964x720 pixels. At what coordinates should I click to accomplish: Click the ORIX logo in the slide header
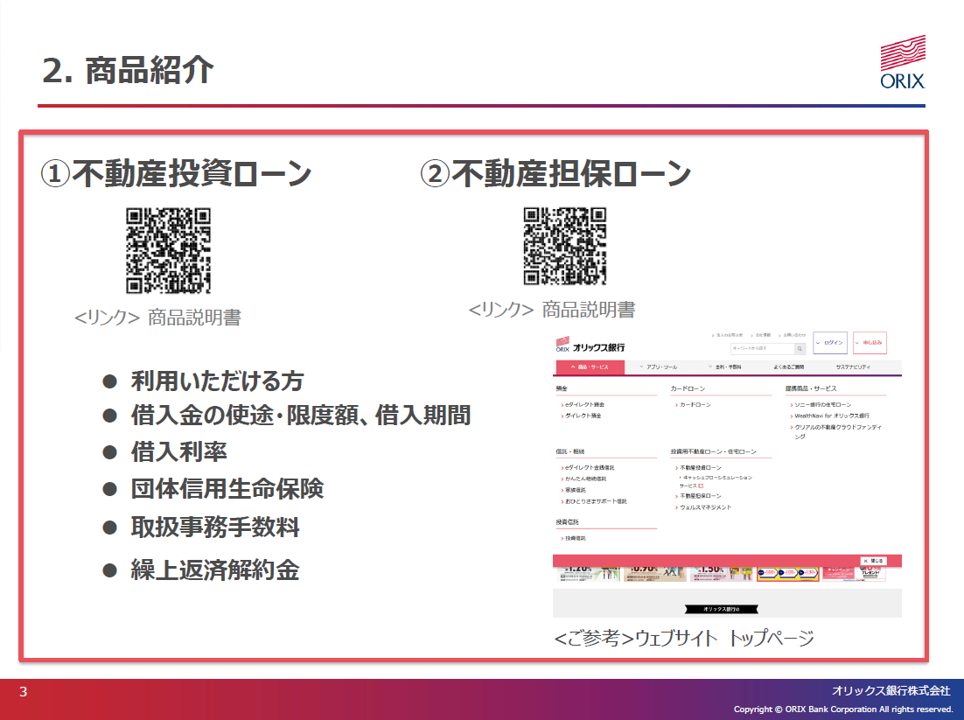click(903, 62)
